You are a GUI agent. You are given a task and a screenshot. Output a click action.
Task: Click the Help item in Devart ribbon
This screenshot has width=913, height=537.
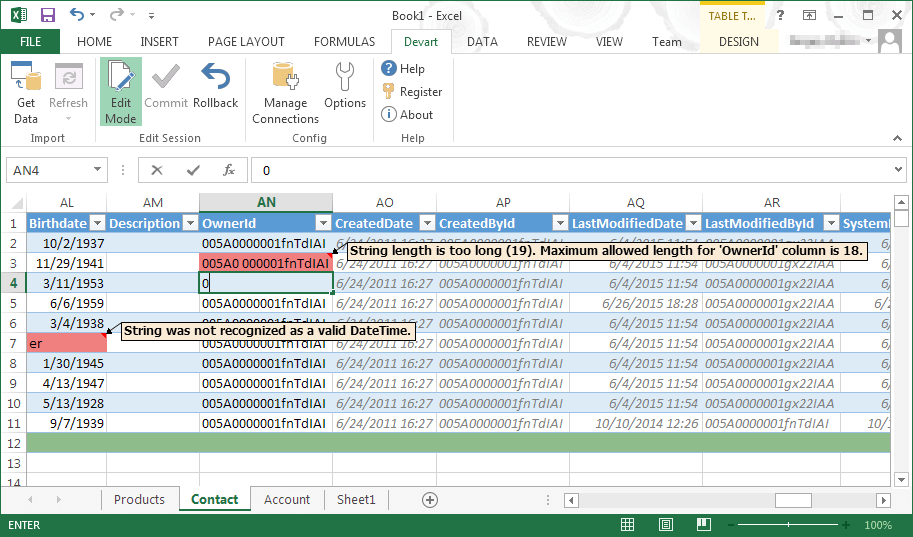point(403,69)
